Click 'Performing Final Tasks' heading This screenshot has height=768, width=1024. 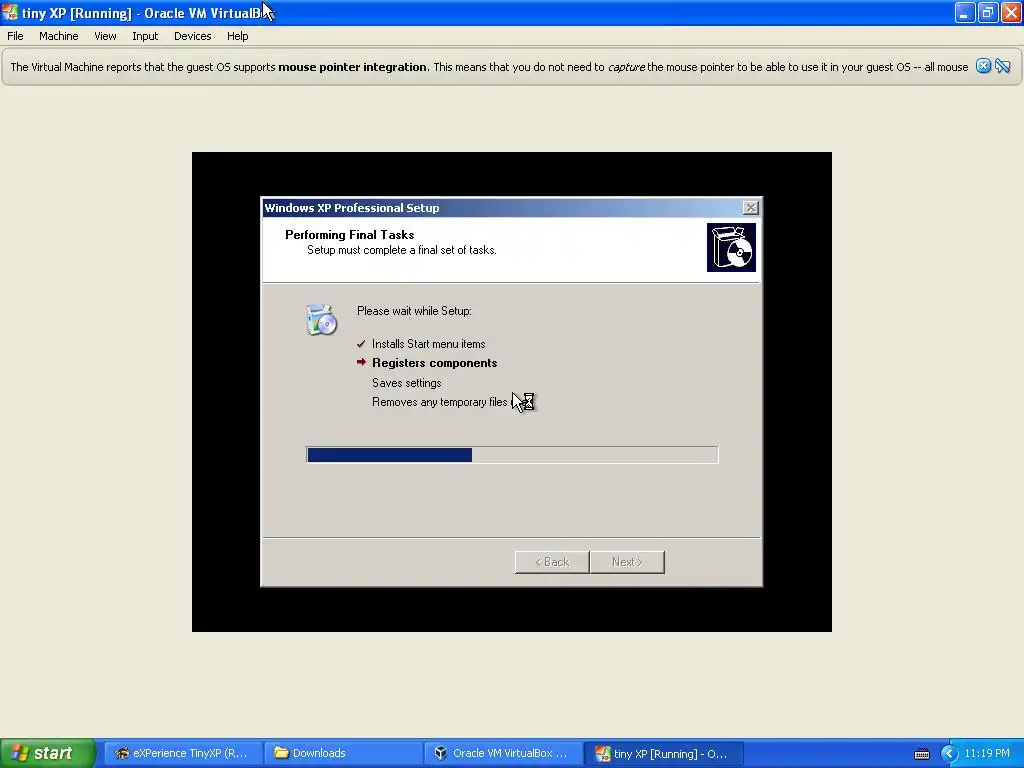pos(349,234)
